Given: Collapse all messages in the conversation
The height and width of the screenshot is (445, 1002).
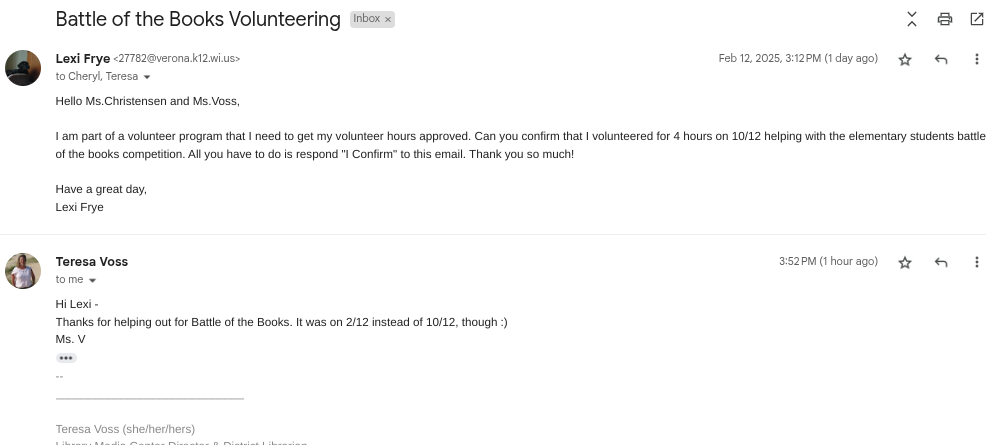Looking at the screenshot, I should [912, 19].
